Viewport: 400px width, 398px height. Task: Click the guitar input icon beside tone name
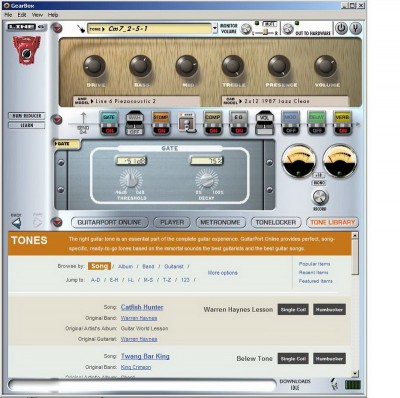(x=81, y=29)
